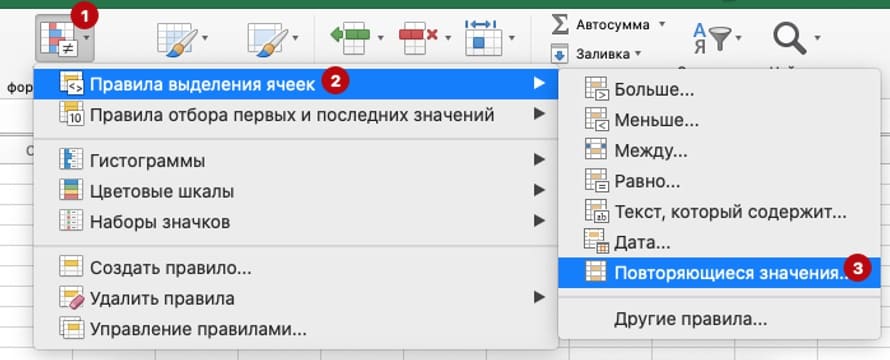Expand the Conditional Formatting dropdown arrow
The image size is (890, 360).
click(x=86, y=38)
